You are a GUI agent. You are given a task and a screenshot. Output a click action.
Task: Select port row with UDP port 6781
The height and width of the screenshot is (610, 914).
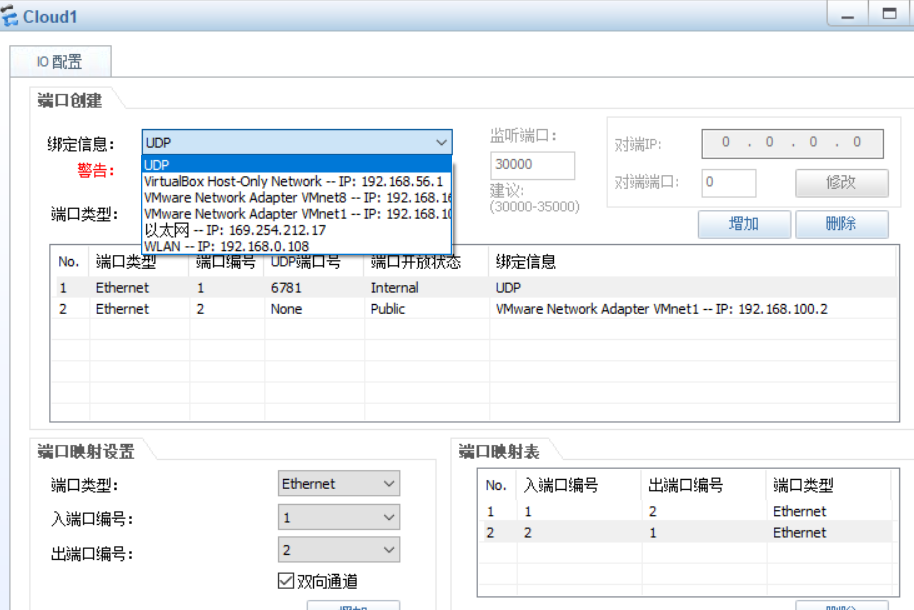pos(474,288)
